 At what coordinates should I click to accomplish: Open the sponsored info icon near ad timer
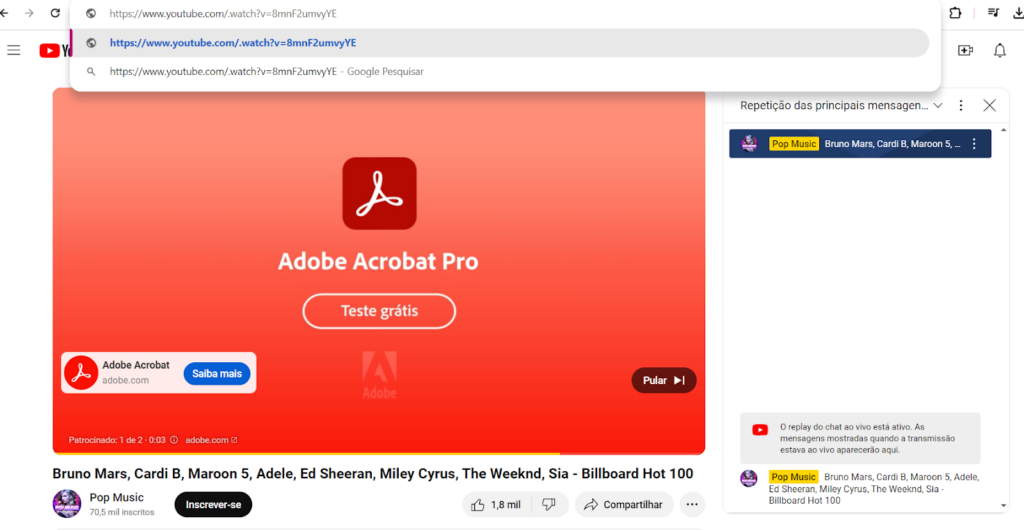174,440
